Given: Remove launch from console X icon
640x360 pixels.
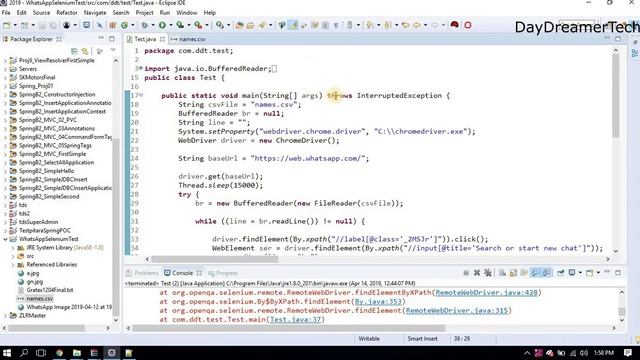Looking at the screenshot, I should [x=477, y=273].
